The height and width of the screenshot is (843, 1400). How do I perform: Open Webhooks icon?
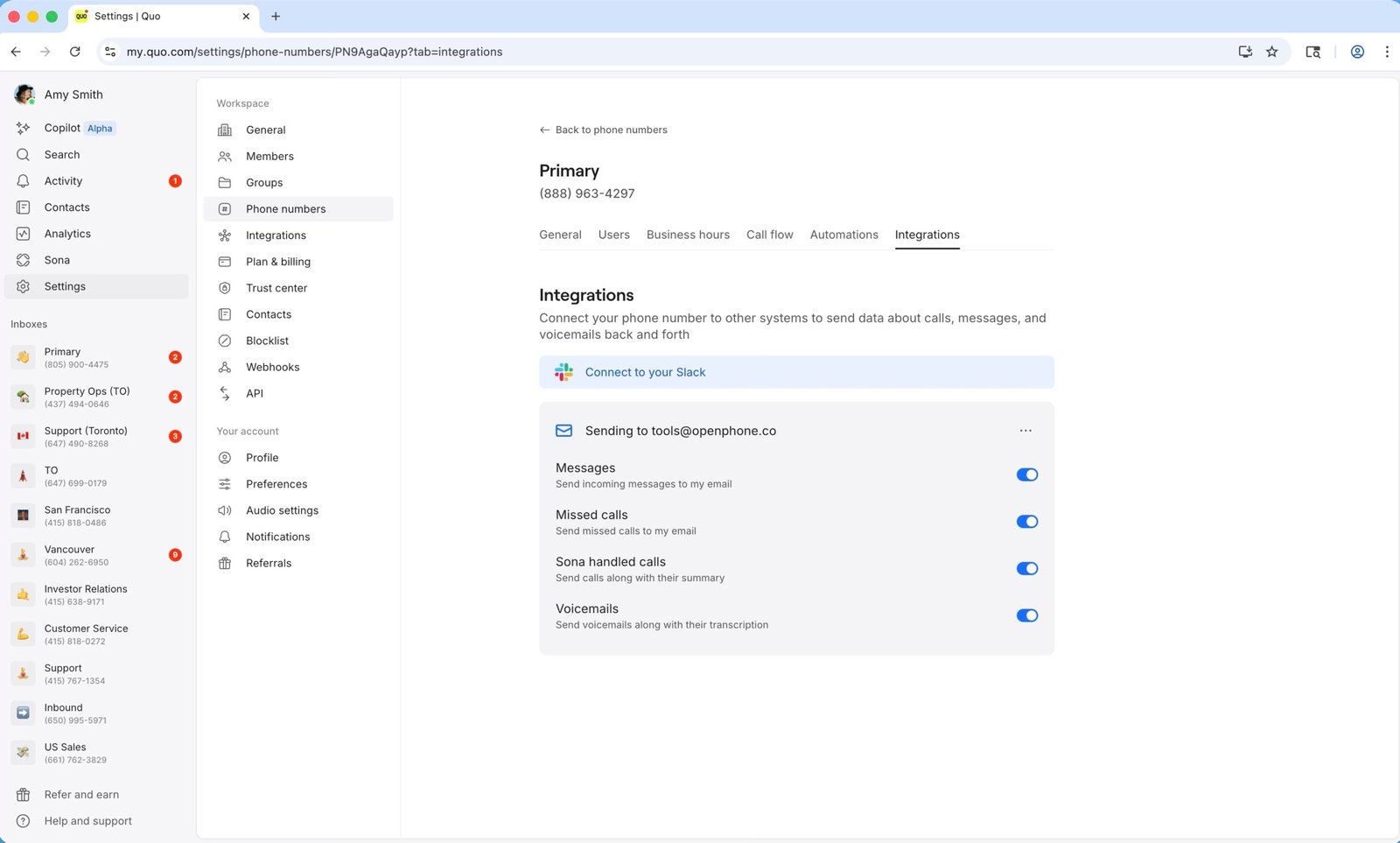[225, 367]
